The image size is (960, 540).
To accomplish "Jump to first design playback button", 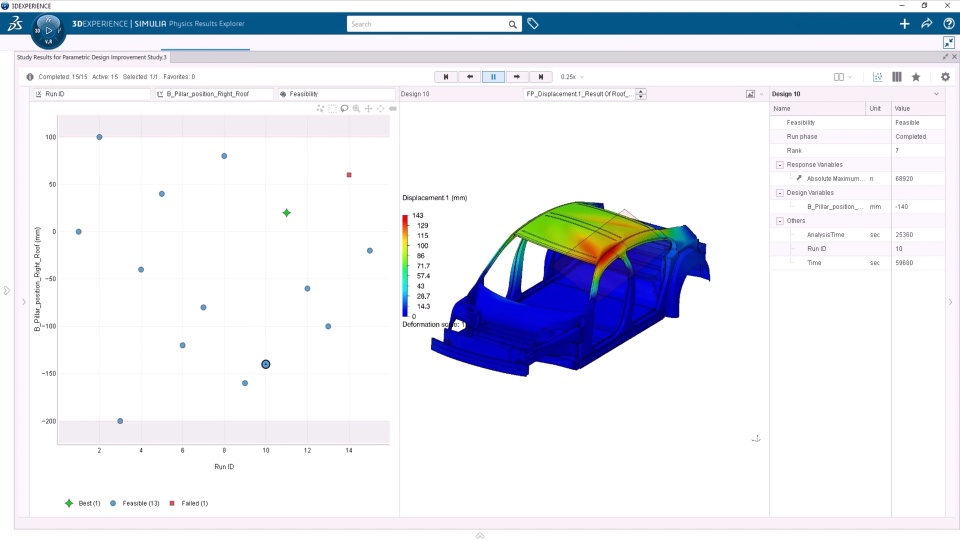I will tap(446, 77).
